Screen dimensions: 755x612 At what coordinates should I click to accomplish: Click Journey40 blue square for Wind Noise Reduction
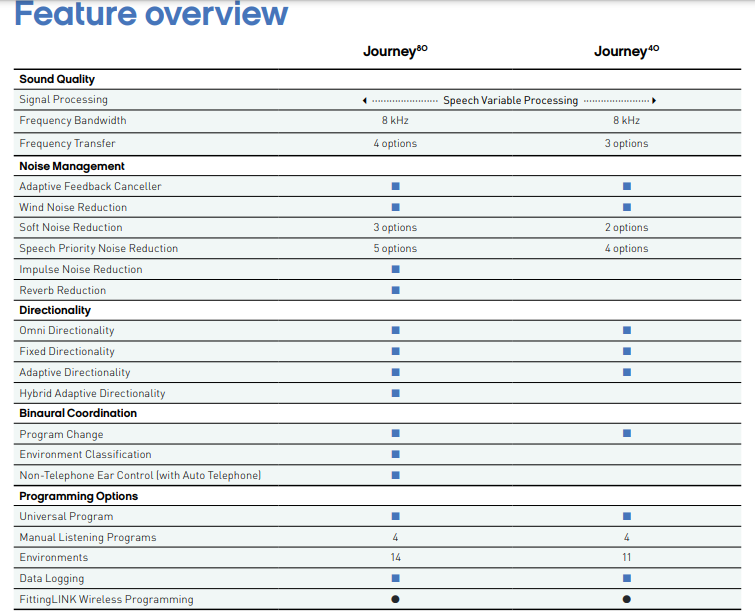pyautogui.click(x=627, y=207)
